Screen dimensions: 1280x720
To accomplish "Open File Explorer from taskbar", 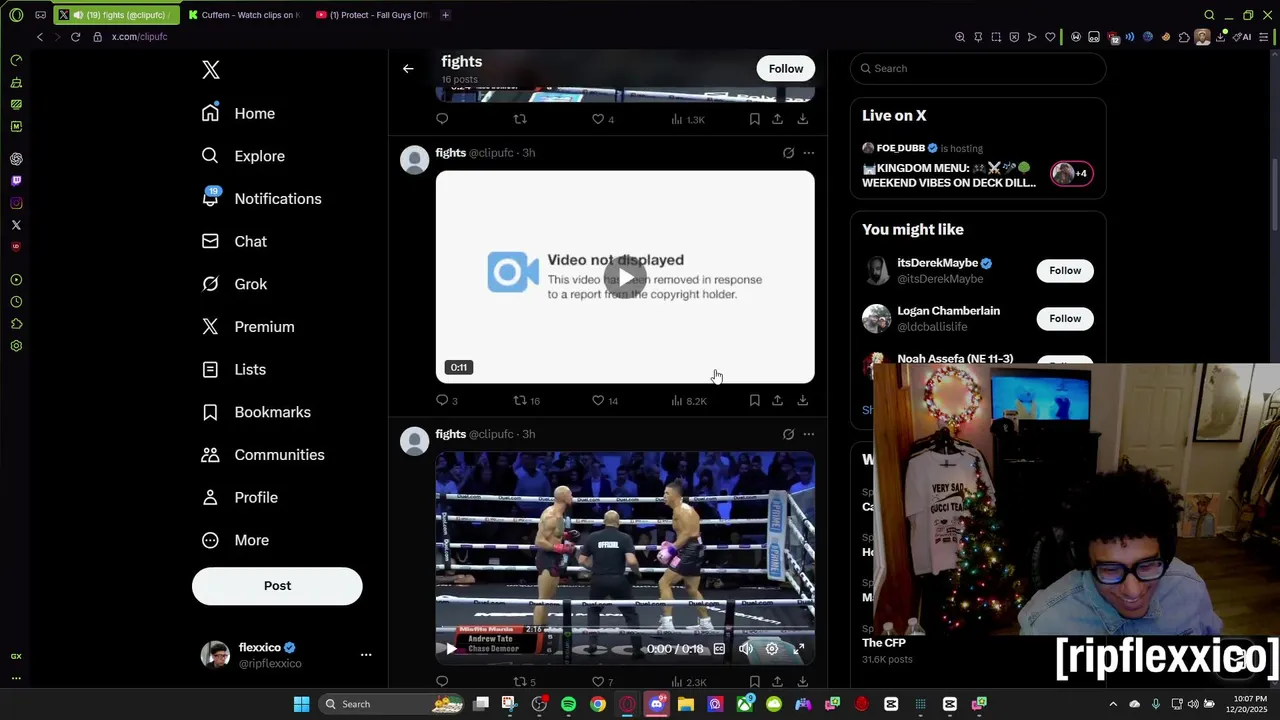I will [685, 704].
